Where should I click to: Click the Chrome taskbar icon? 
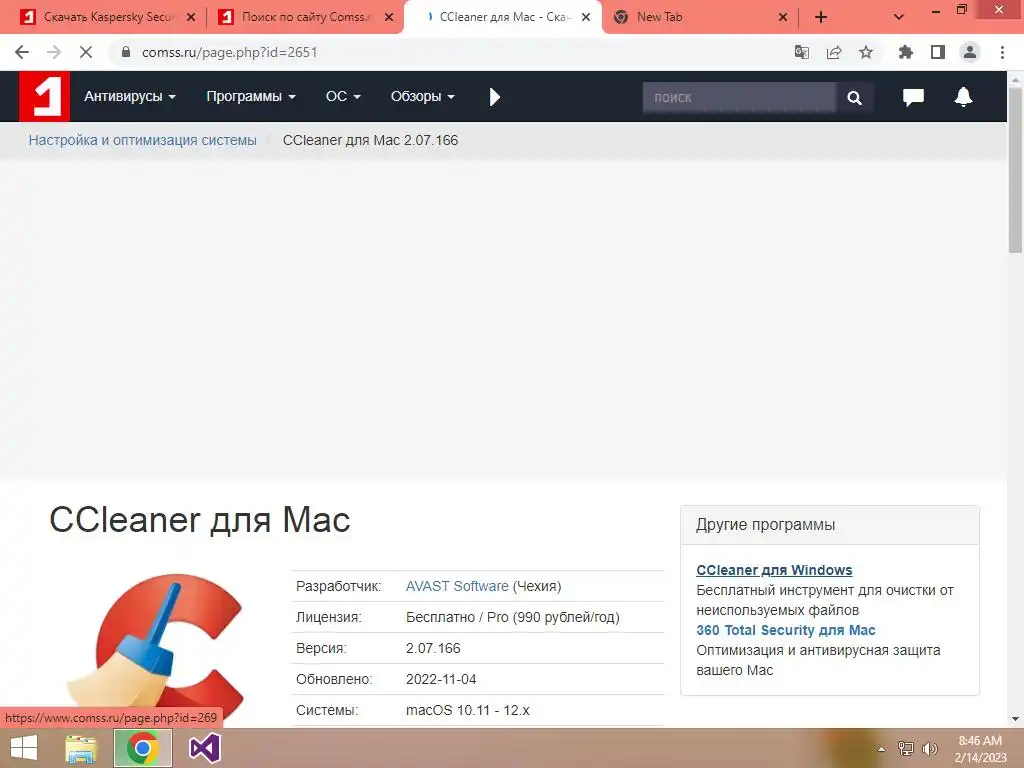pos(143,748)
